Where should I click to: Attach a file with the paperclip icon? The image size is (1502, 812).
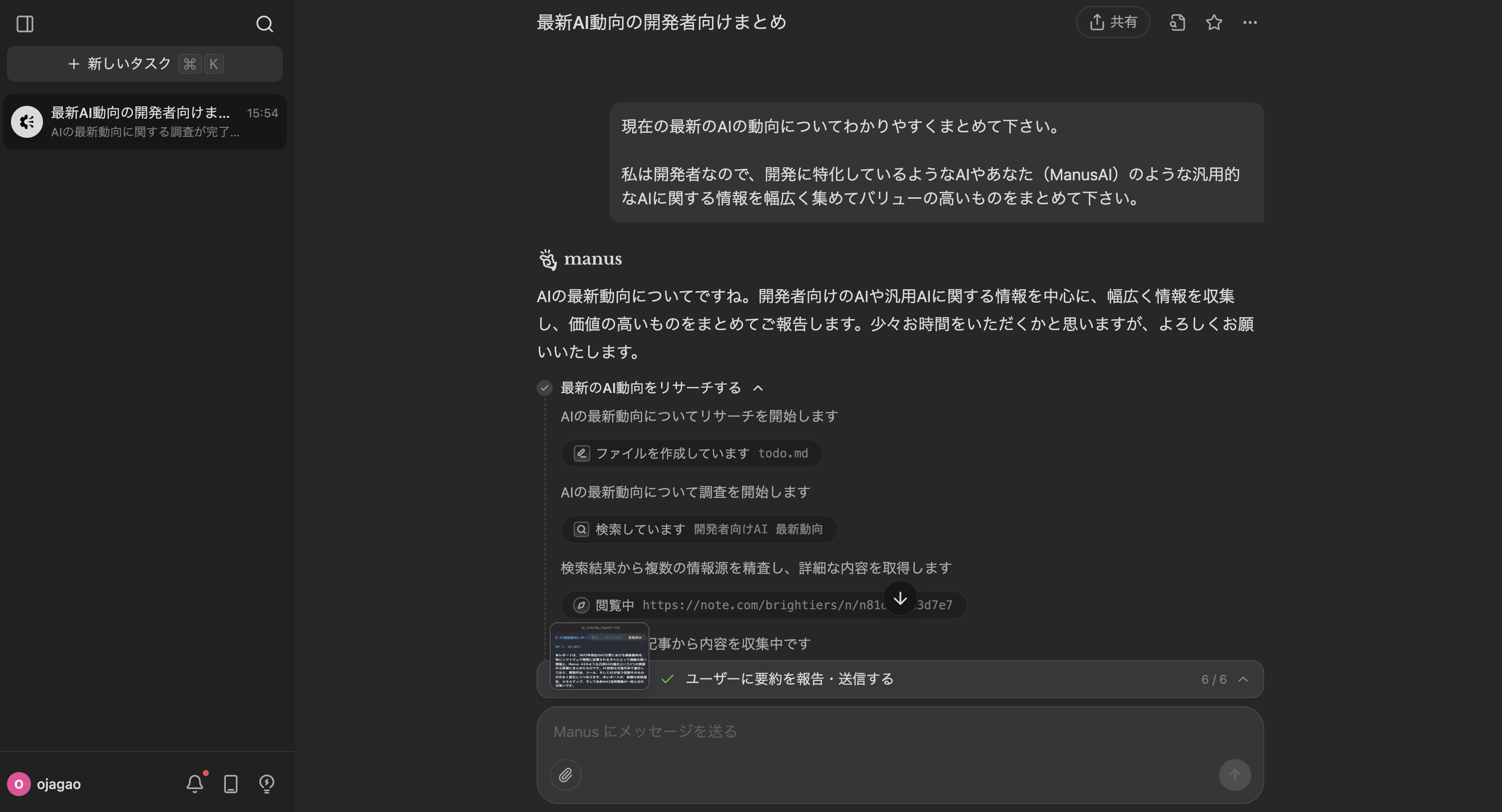click(566, 775)
